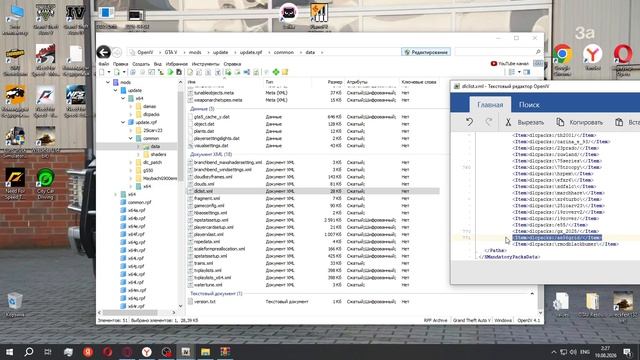The height and width of the screenshot is (360, 640).
Task: Expand the dlcpacks tree folder
Action: pyautogui.click(x=131, y=114)
